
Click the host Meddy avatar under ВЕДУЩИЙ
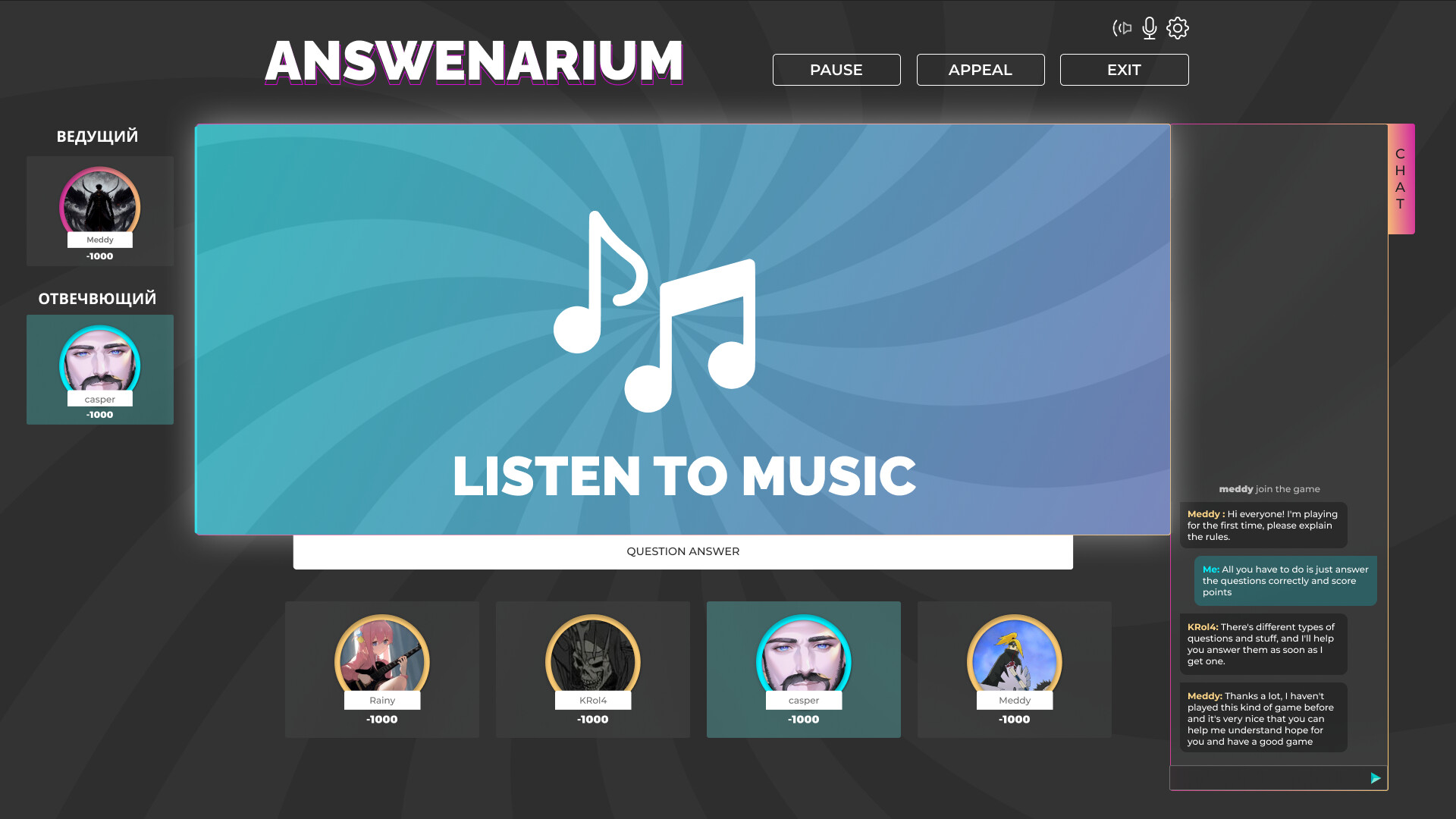coord(100,202)
